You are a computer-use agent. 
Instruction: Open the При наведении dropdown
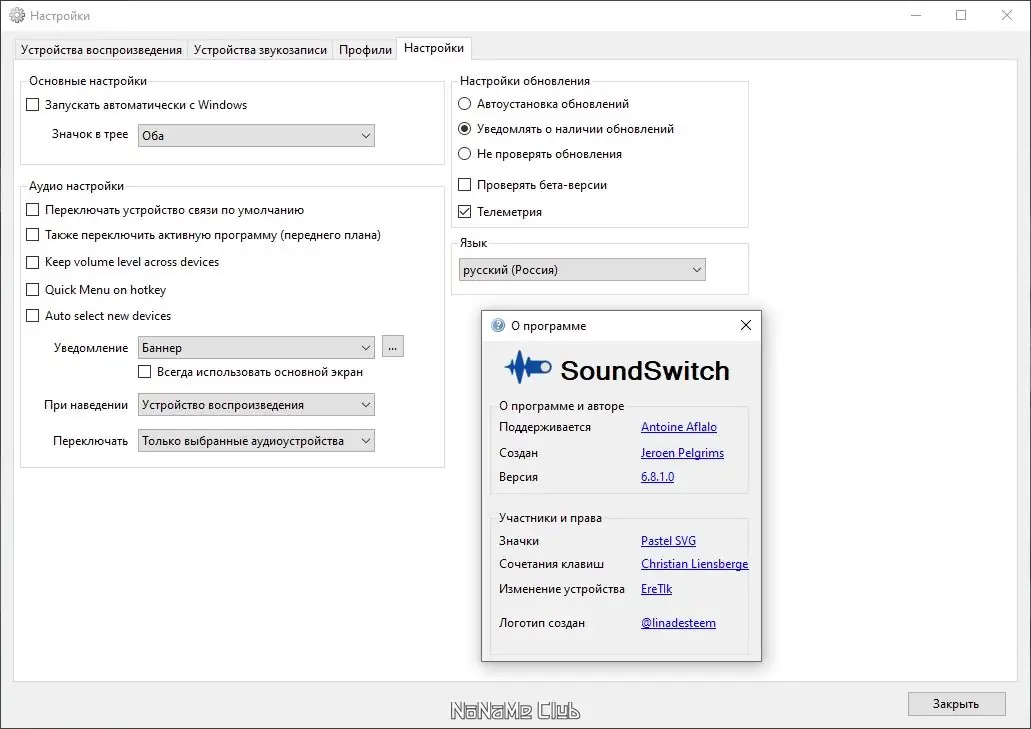[x=256, y=405]
